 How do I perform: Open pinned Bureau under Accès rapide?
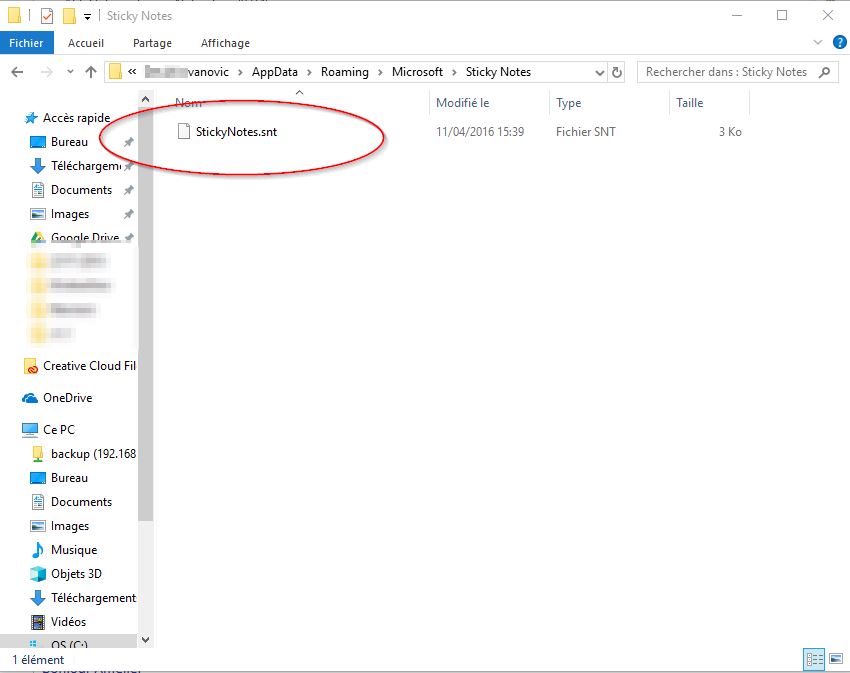pyautogui.click(x=69, y=142)
